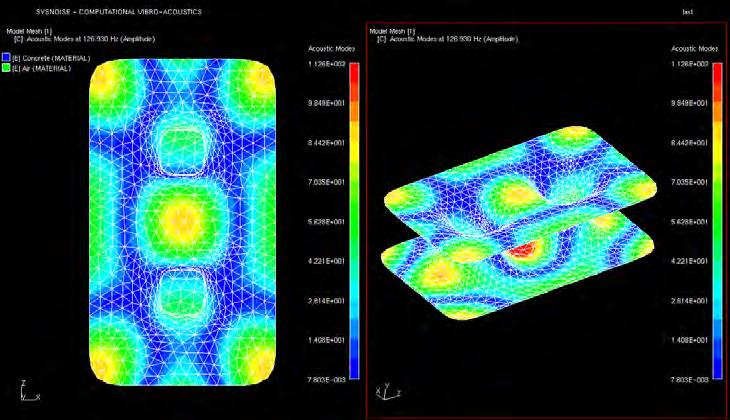Screen dimensions: 730x420
Task: Click the right viewport's 'Model Mesh [1]' label
Action: point(392,31)
